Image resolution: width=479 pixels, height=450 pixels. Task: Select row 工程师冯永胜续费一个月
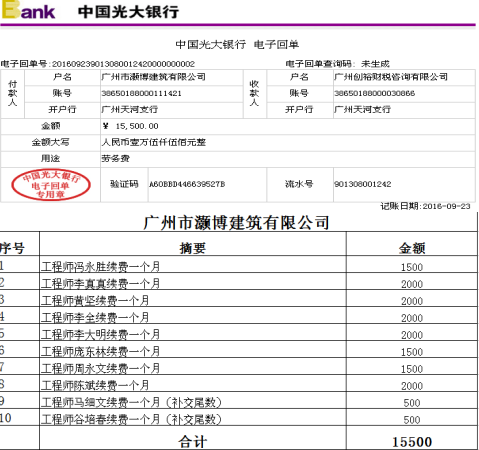pyautogui.click(x=239, y=266)
